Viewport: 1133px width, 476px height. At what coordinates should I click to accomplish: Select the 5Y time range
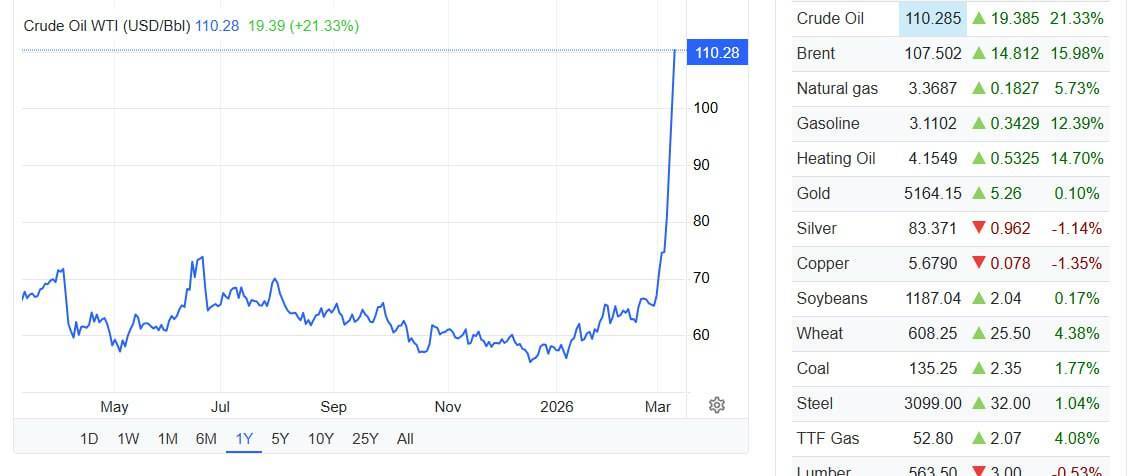280,439
